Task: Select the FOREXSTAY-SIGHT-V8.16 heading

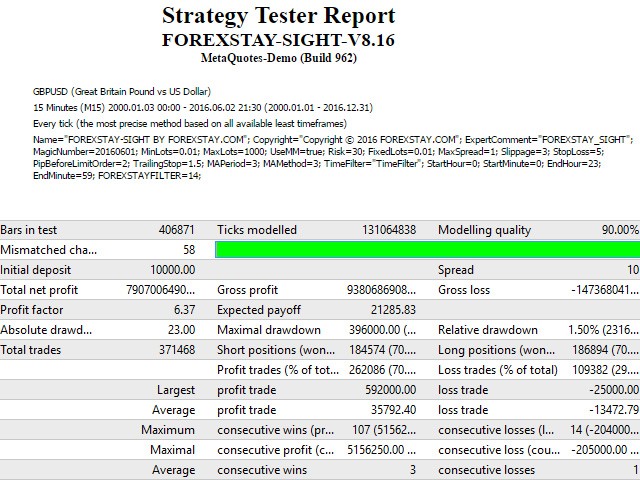Action: (278, 40)
